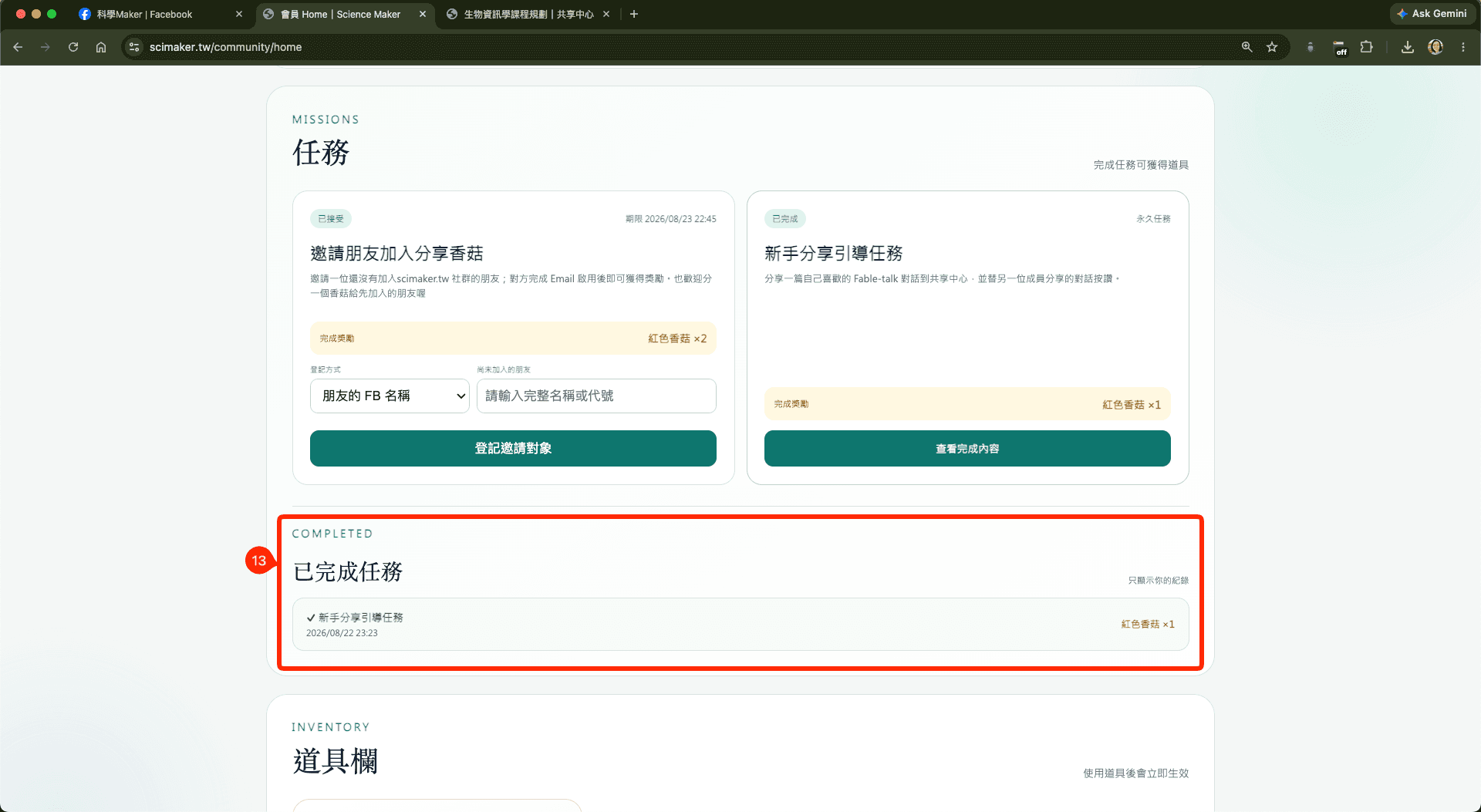Open the Extensions puzzle icon
Viewport: 1481px width, 812px height.
[x=1366, y=47]
